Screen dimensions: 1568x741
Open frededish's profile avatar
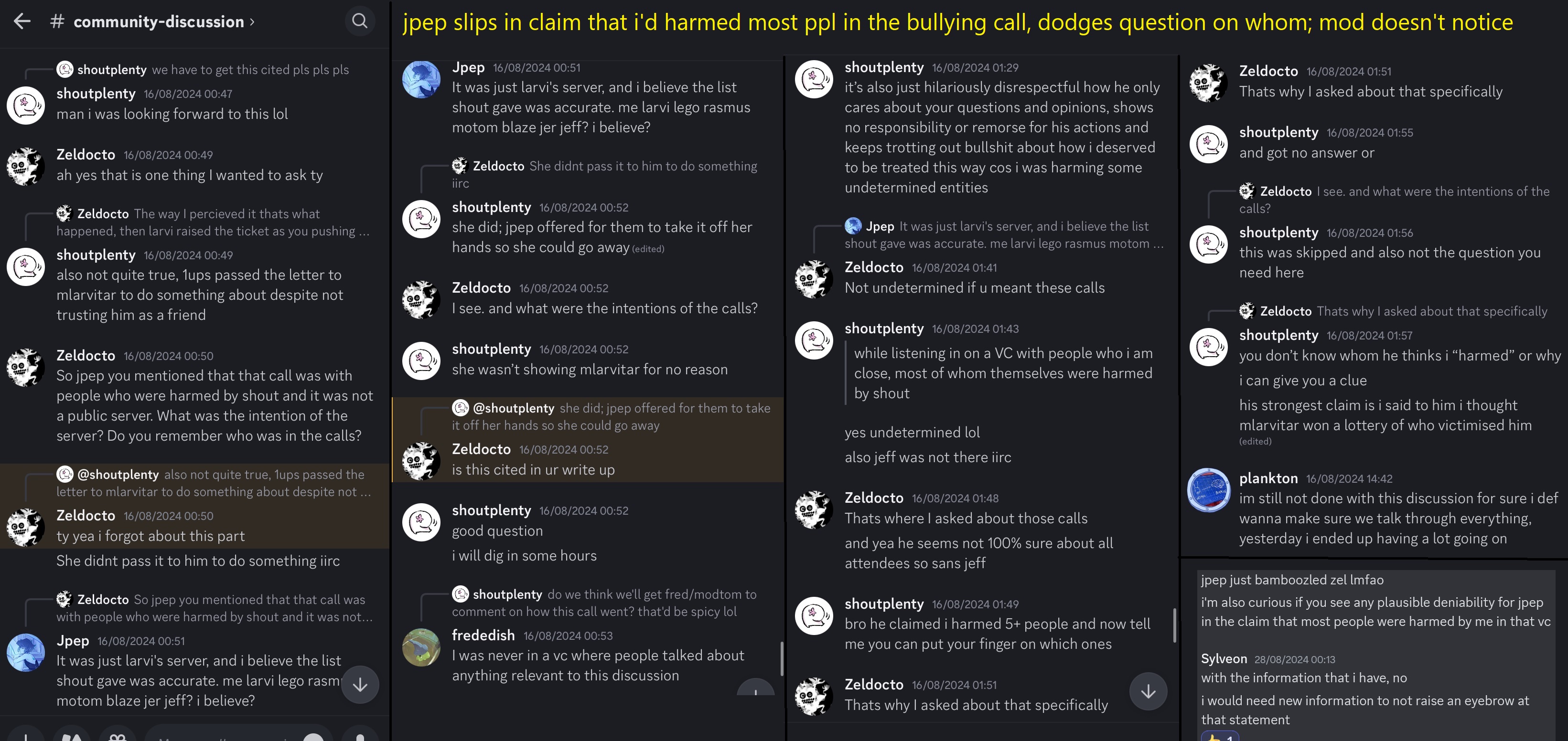421,647
